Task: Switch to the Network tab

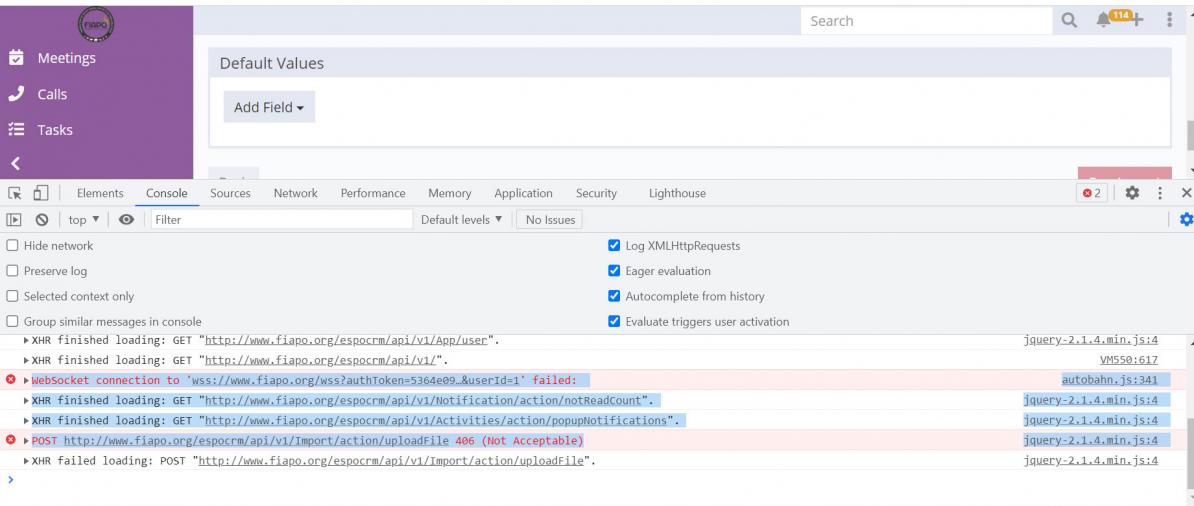Action: coord(295,193)
